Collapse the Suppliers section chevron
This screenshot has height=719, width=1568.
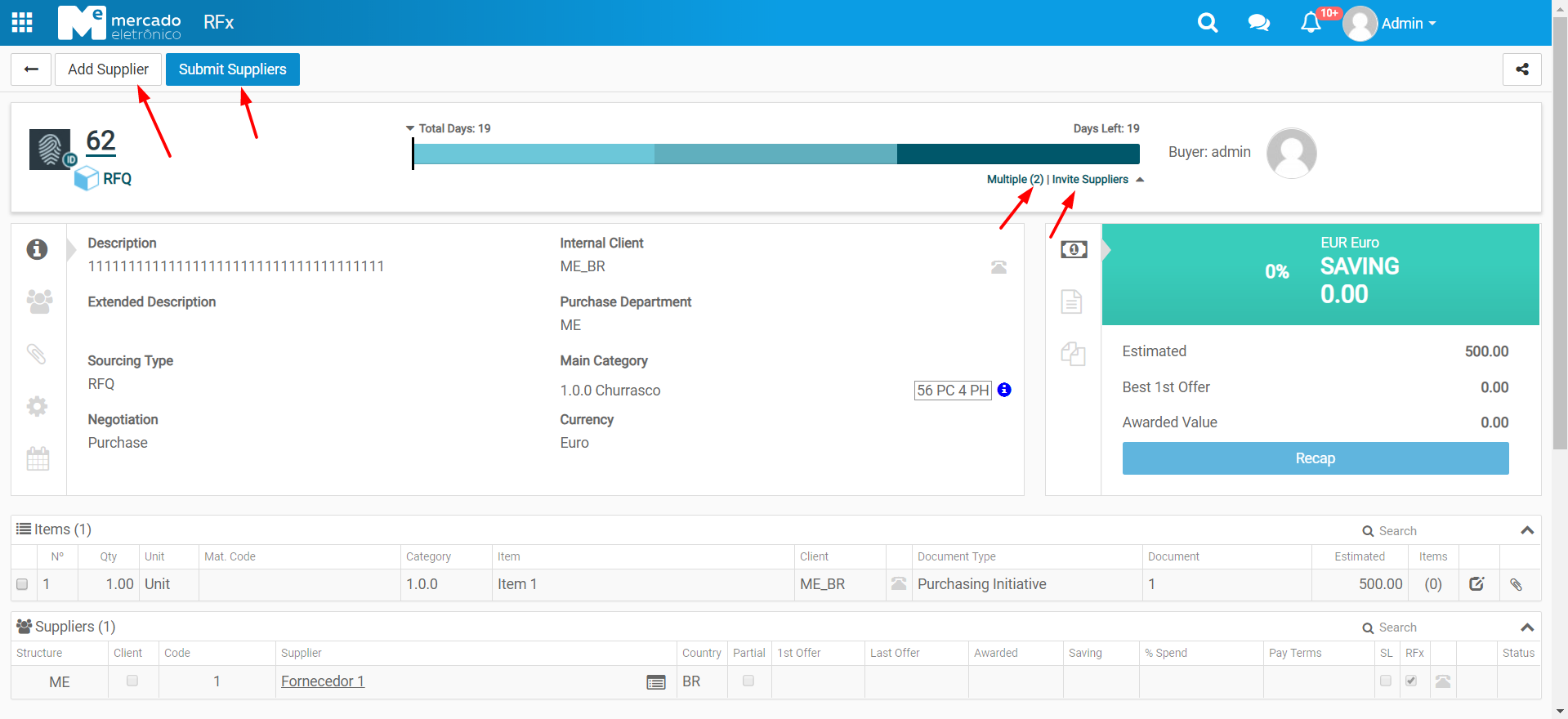tap(1526, 627)
